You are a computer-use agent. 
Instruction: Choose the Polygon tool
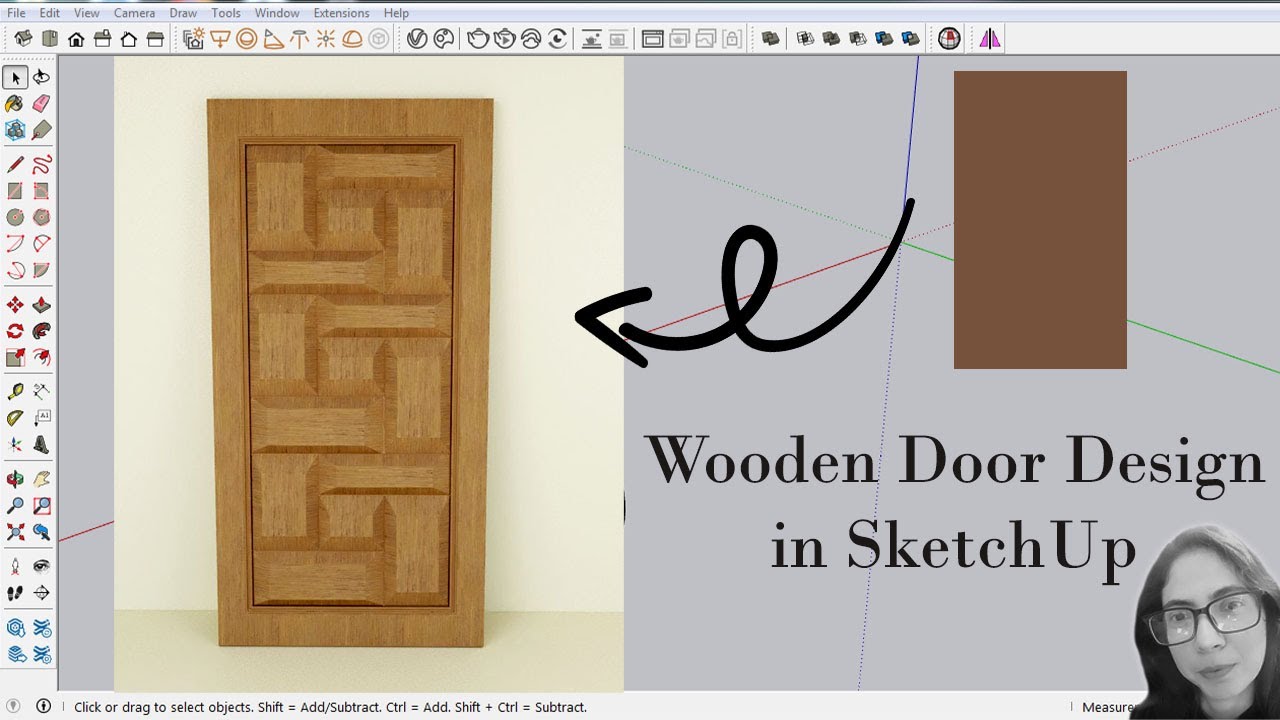point(41,217)
